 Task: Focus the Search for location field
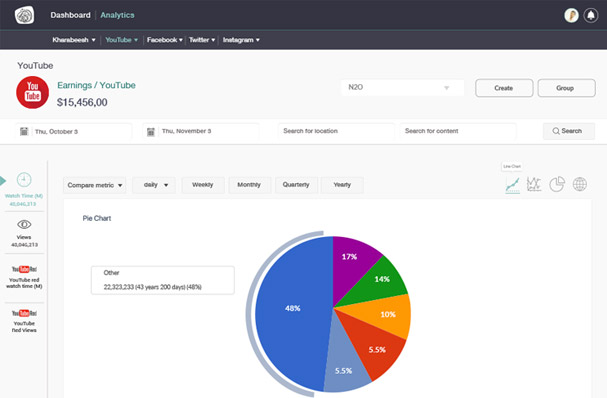point(336,131)
